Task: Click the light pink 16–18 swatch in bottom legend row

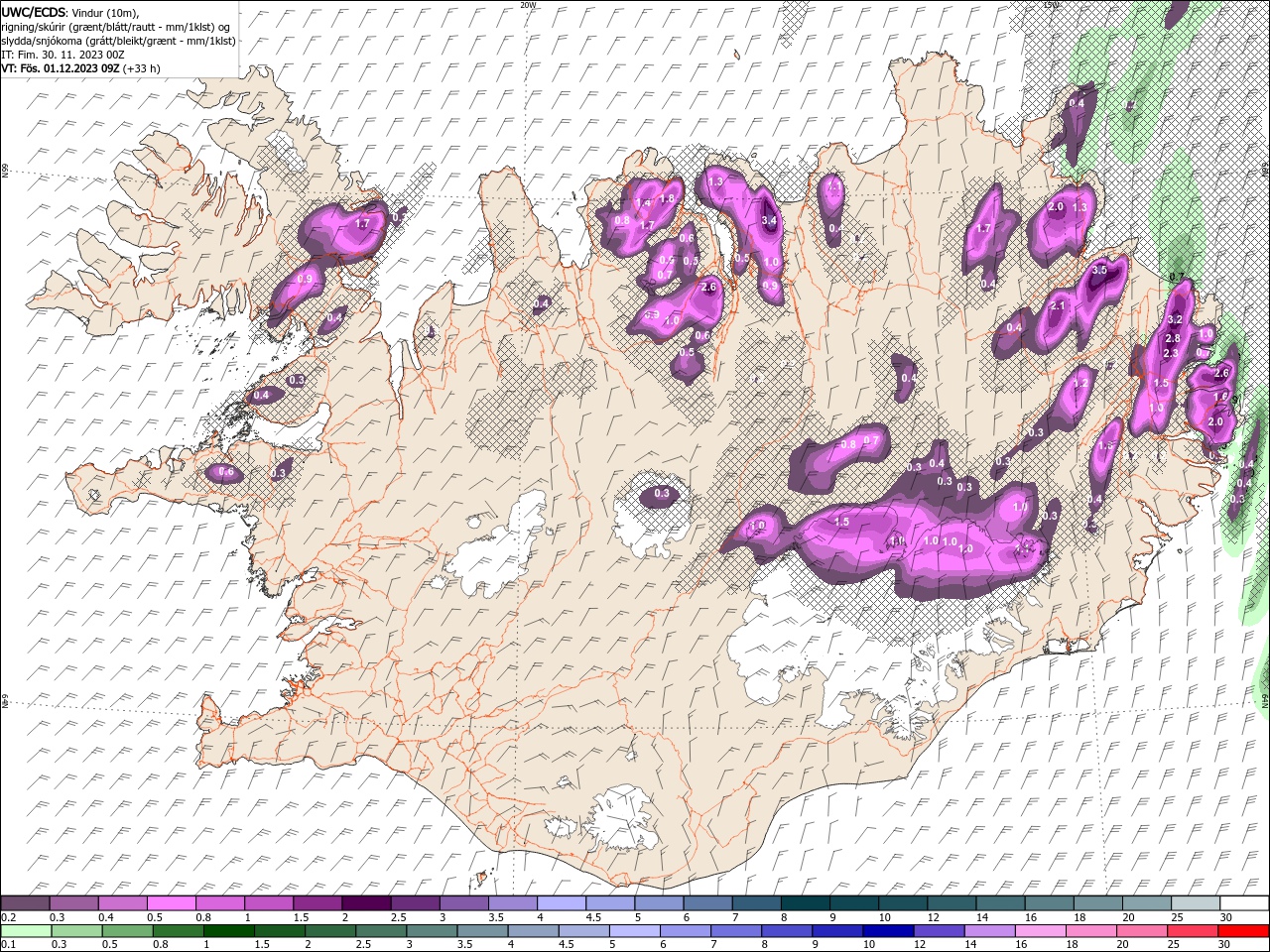Action: click(1041, 931)
